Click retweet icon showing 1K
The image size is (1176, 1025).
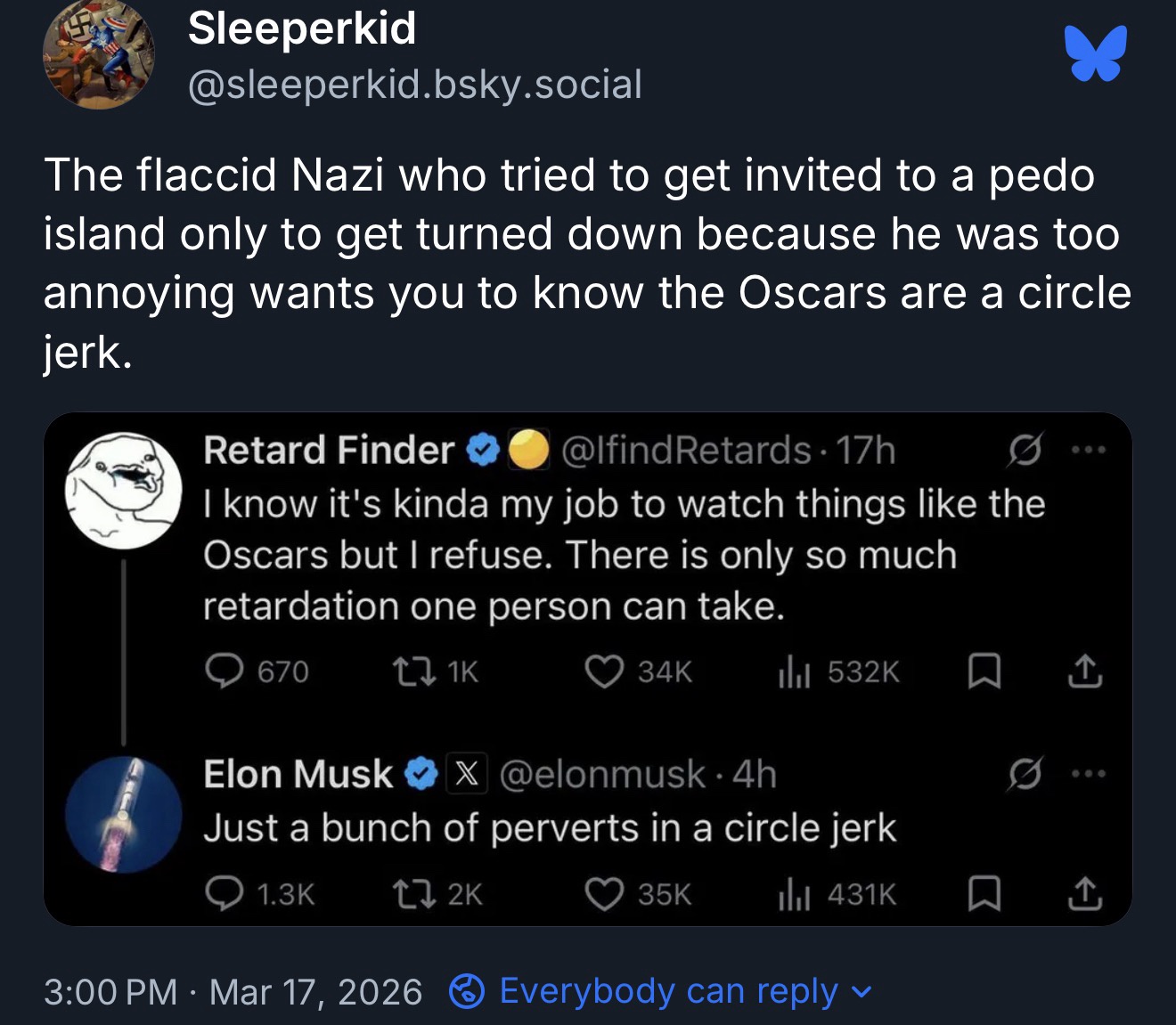coord(413,671)
